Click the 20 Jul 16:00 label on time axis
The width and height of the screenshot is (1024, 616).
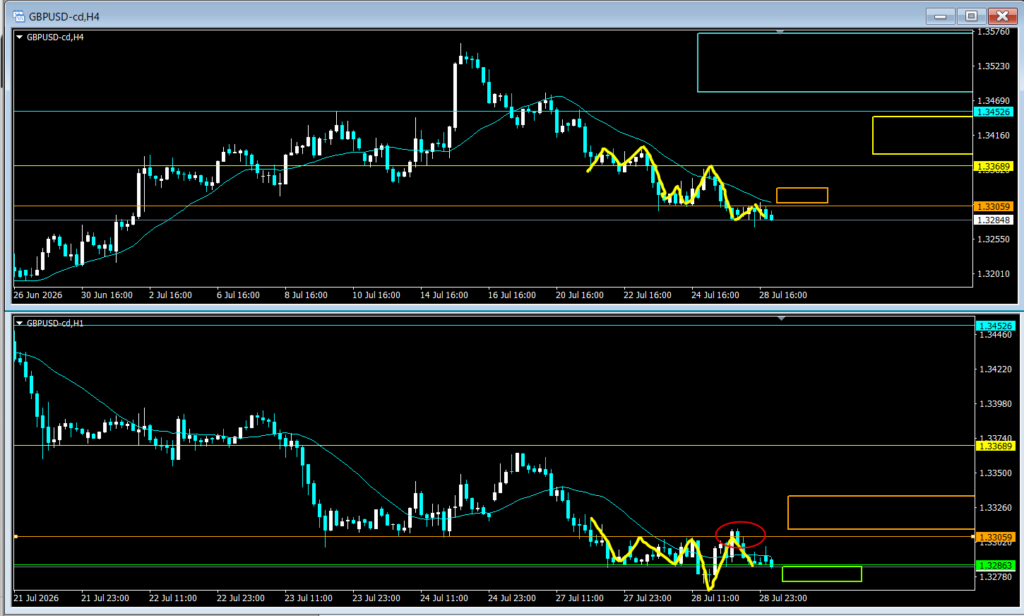(580, 295)
